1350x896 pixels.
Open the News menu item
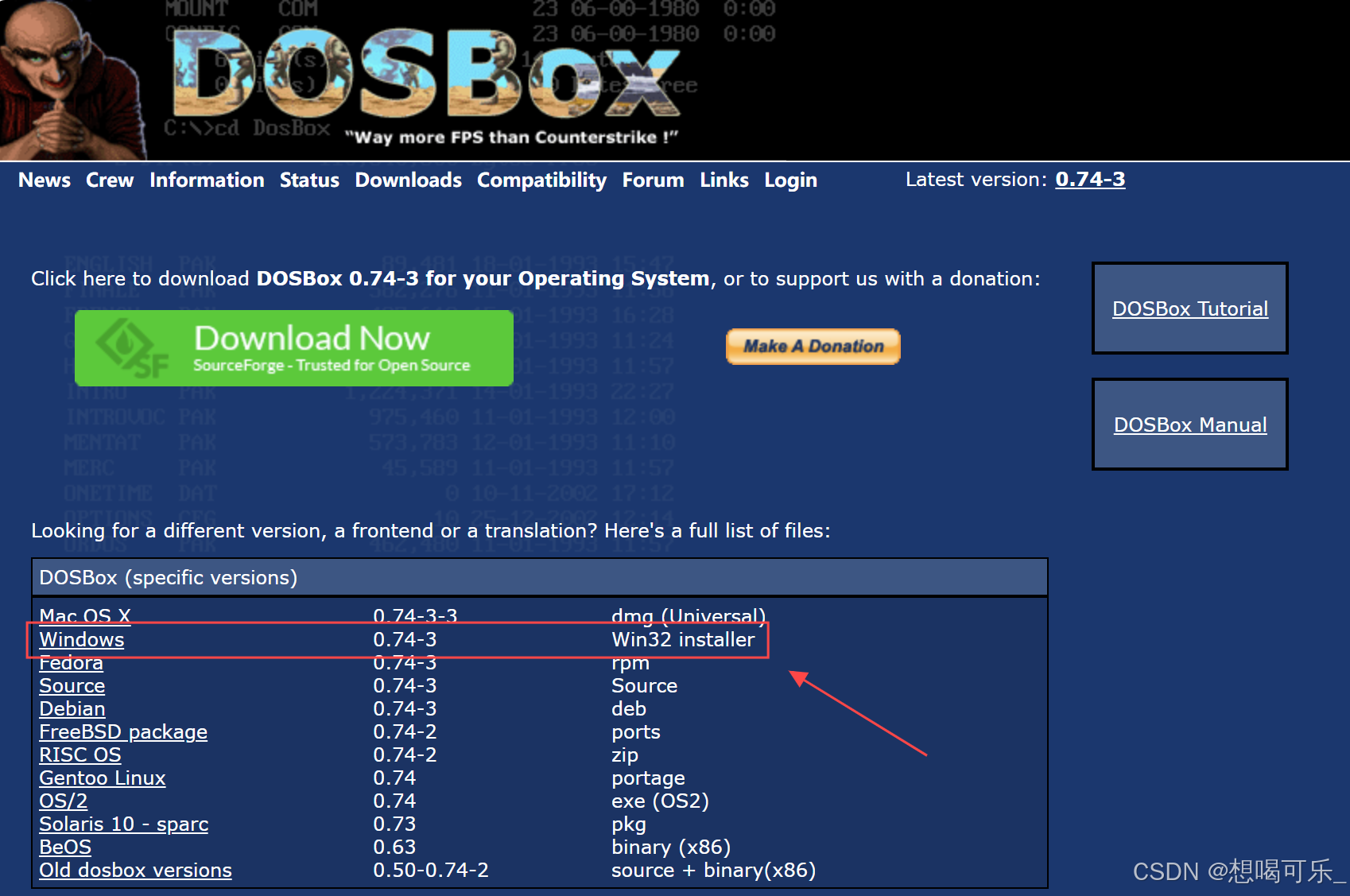[x=45, y=180]
